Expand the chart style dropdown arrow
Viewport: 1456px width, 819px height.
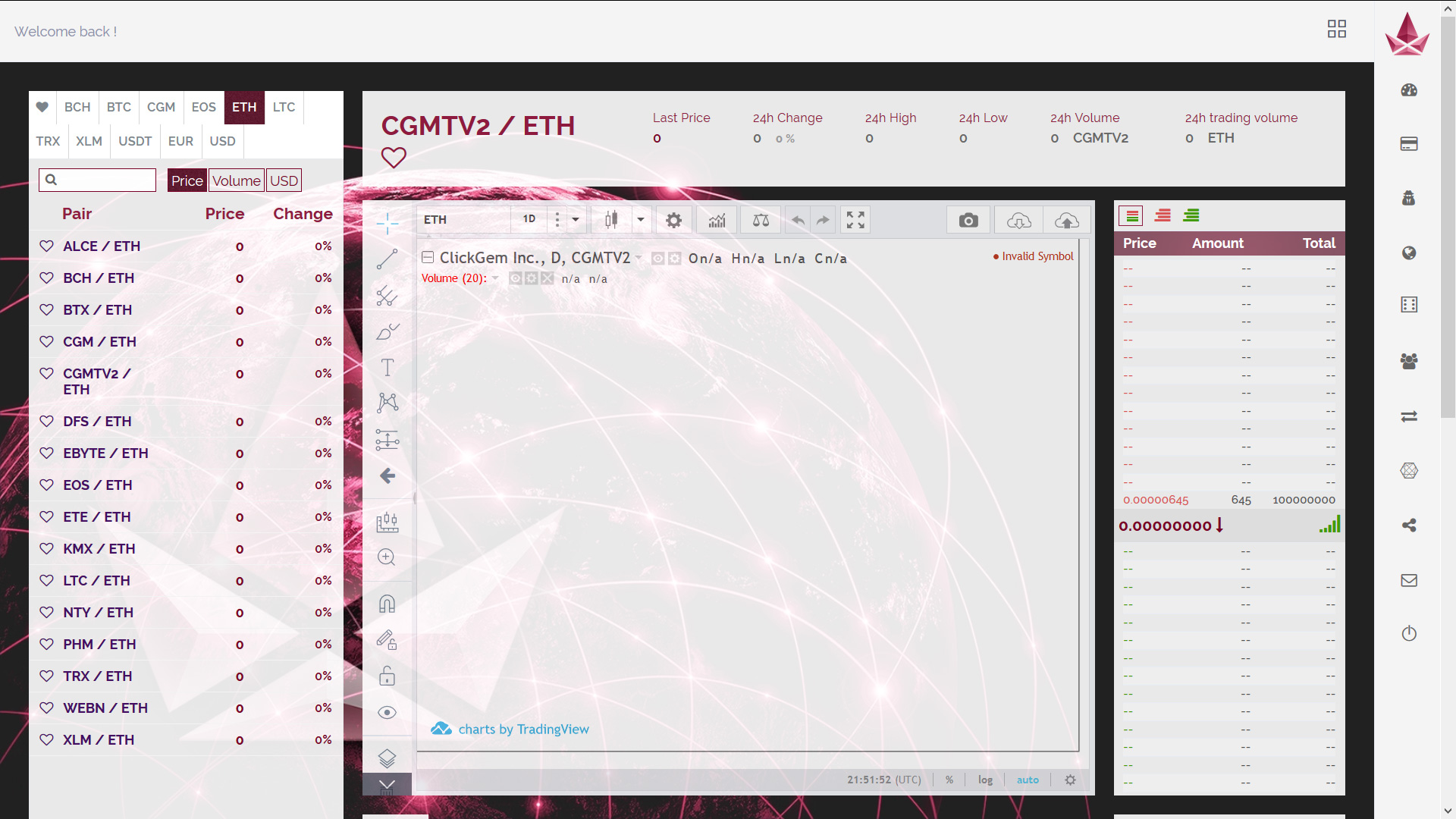(641, 220)
